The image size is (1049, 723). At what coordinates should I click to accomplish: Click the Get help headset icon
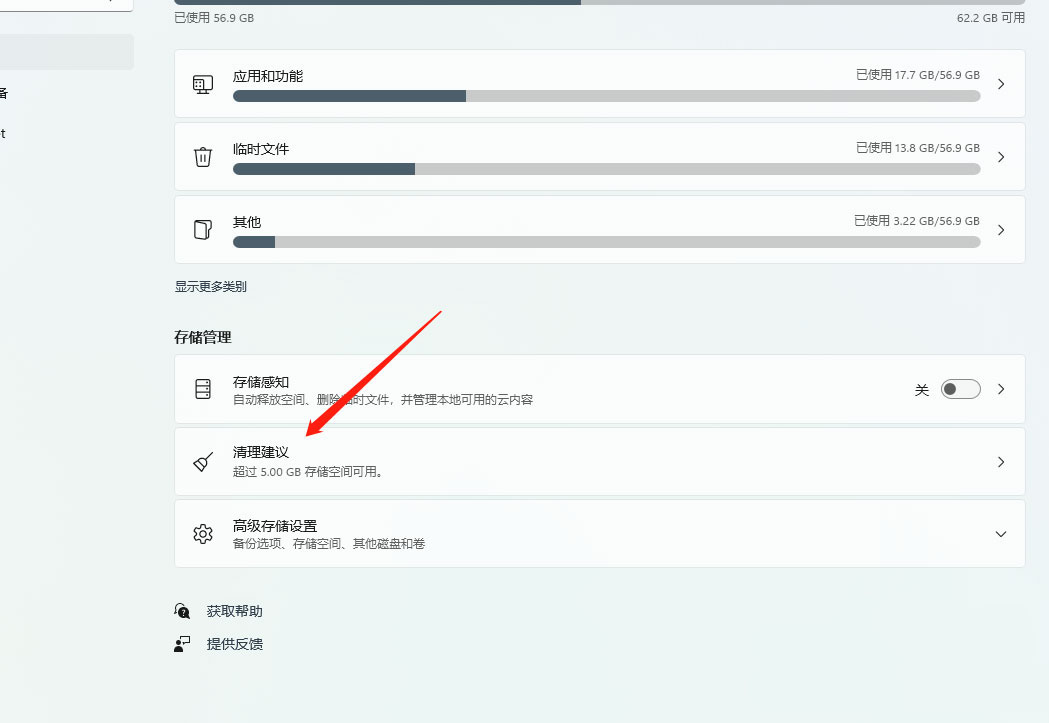pos(182,611)
